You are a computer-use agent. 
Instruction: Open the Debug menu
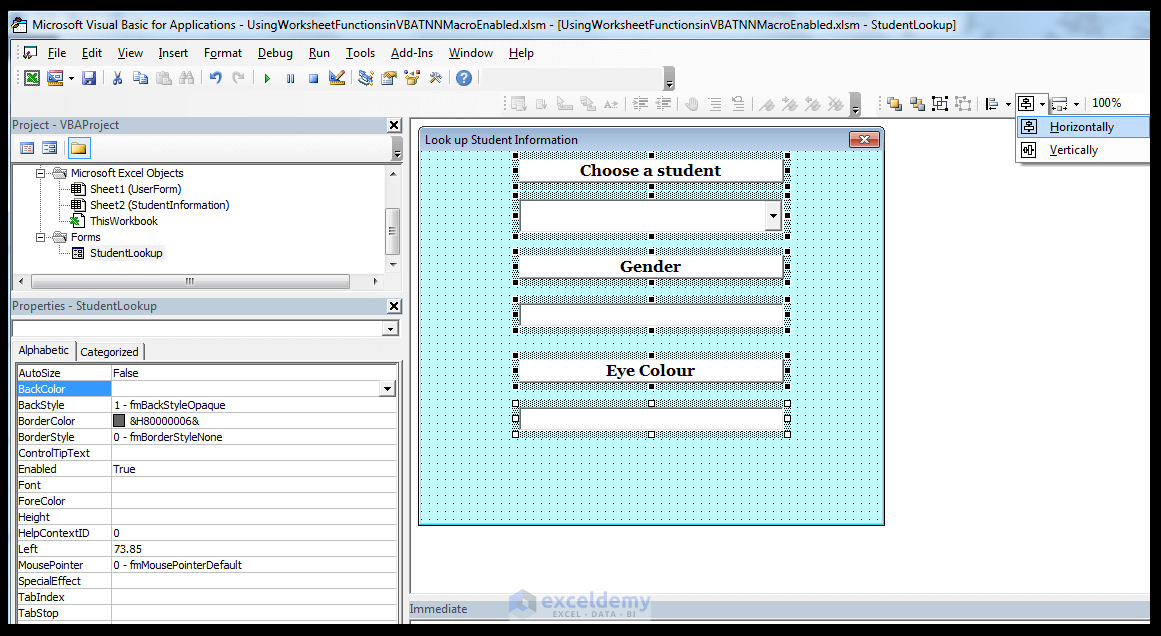point(275,53)
